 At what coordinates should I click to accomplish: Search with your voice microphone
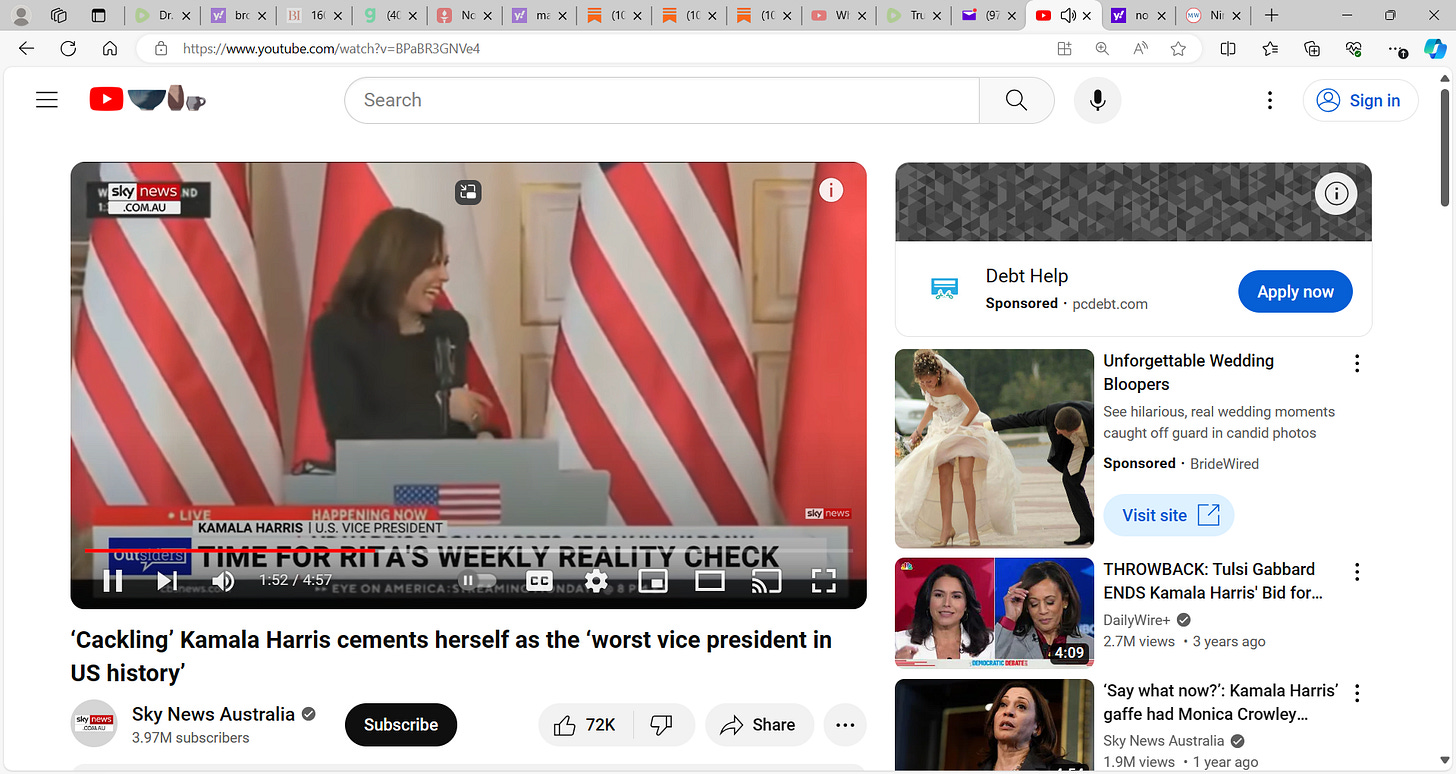(x=1098, y=100)
